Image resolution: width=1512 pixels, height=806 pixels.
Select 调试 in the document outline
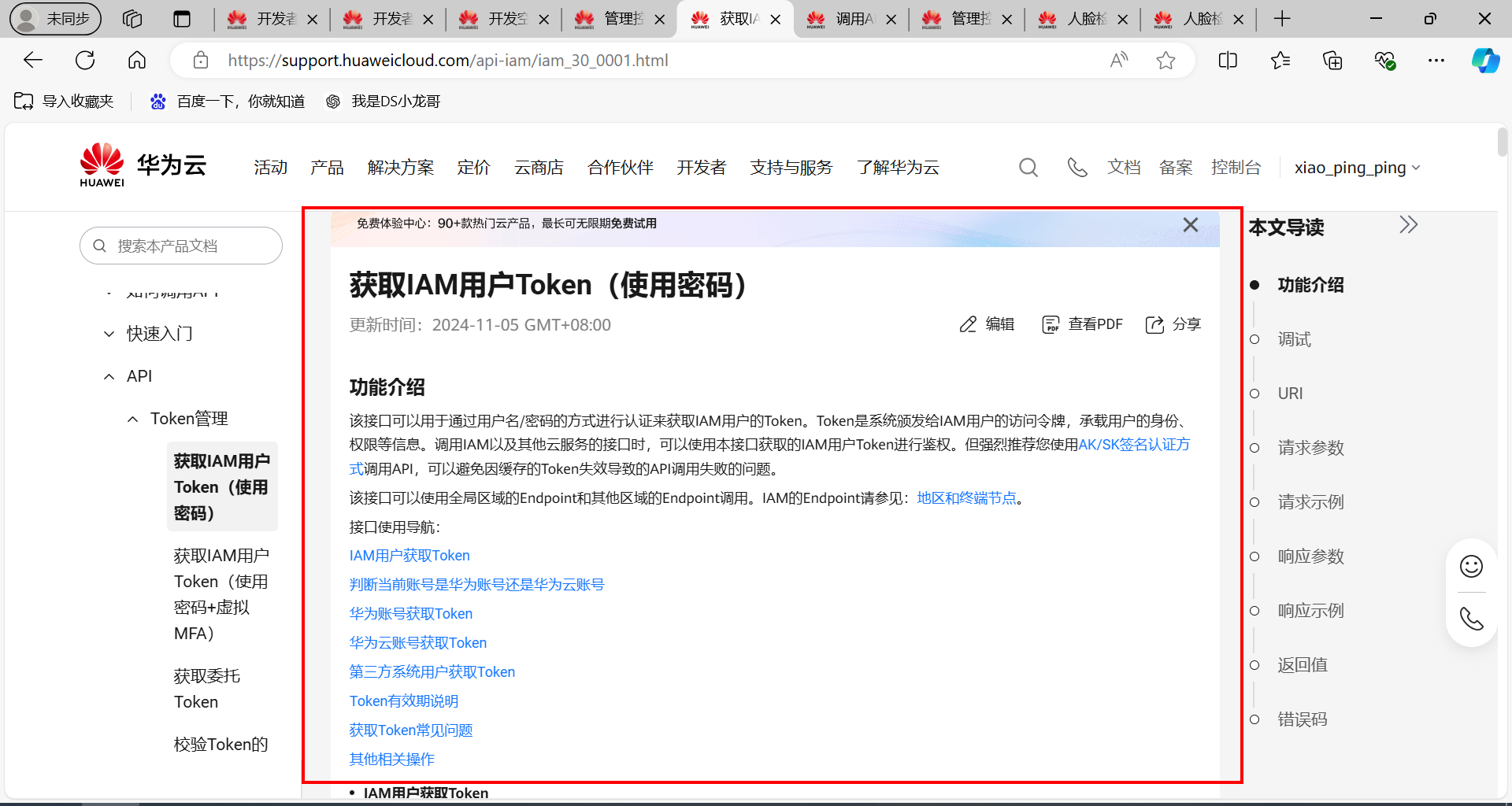point(1294,339)
